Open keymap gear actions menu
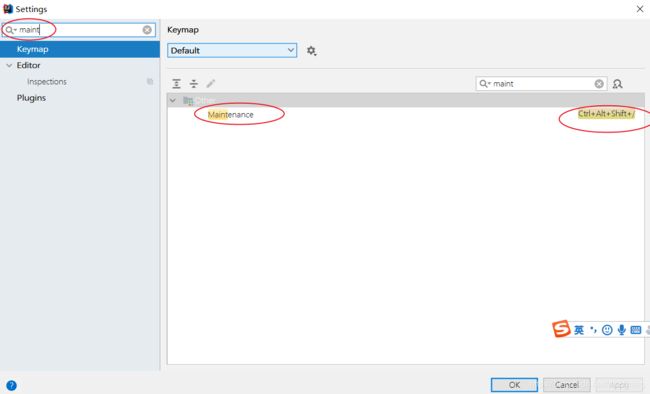Screen dimensions: 650x394 coord(311,51)
